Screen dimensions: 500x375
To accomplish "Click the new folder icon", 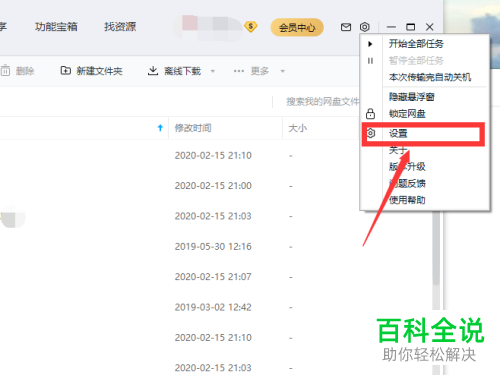I will [66, 71].
